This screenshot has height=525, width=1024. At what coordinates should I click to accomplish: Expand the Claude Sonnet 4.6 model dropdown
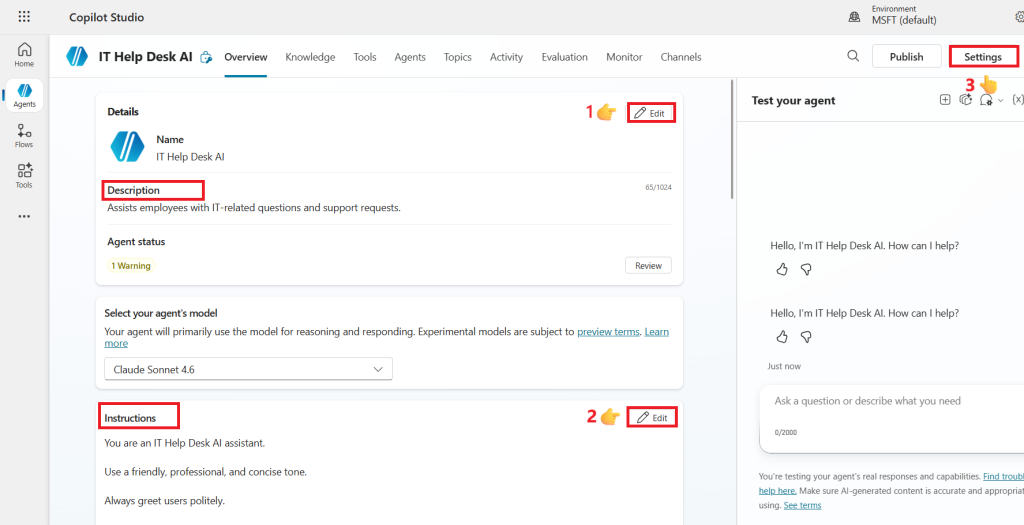coord(248,370)
